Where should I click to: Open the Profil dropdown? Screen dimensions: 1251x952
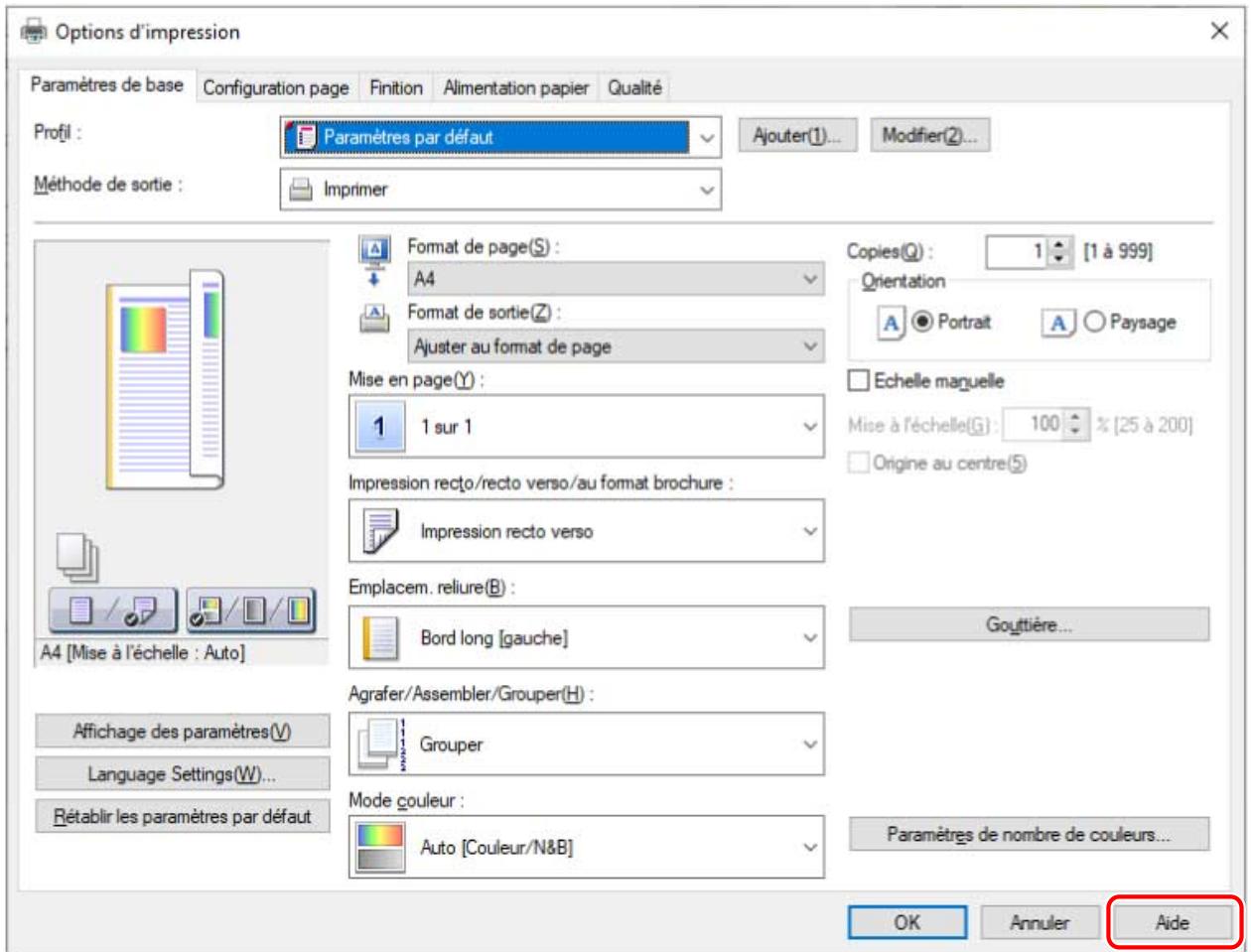[x=500, y=137]
